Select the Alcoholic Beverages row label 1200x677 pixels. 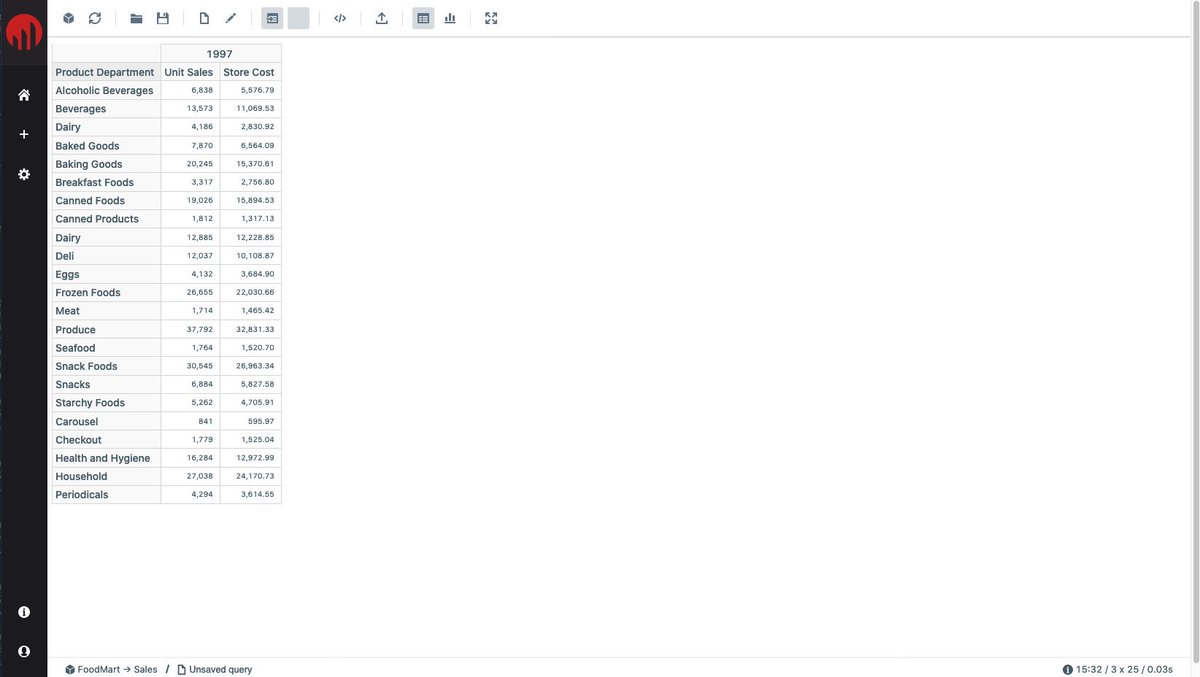point(106,90)
